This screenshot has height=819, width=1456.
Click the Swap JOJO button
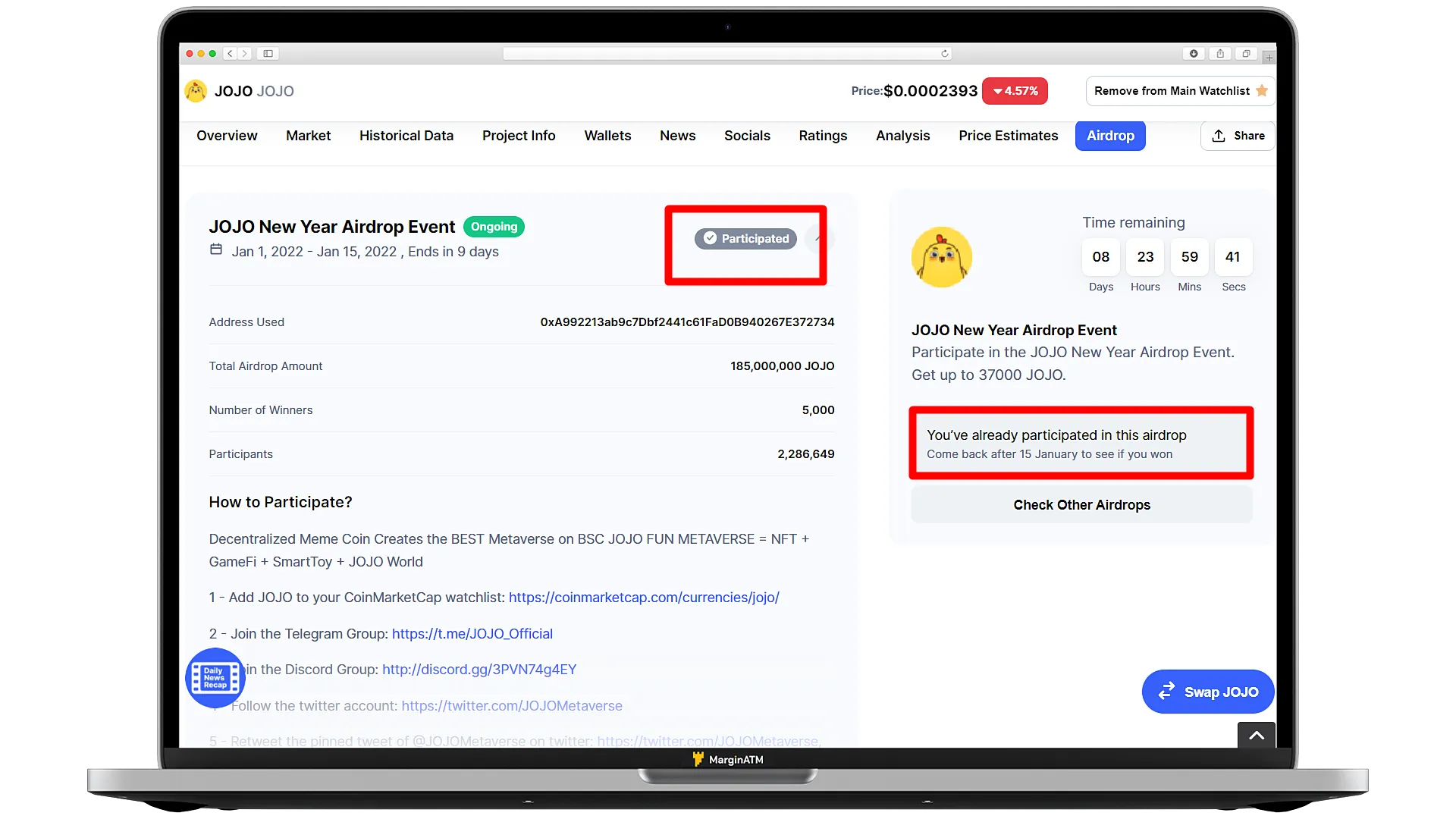pyautogui.click(x=1208, y=692)
